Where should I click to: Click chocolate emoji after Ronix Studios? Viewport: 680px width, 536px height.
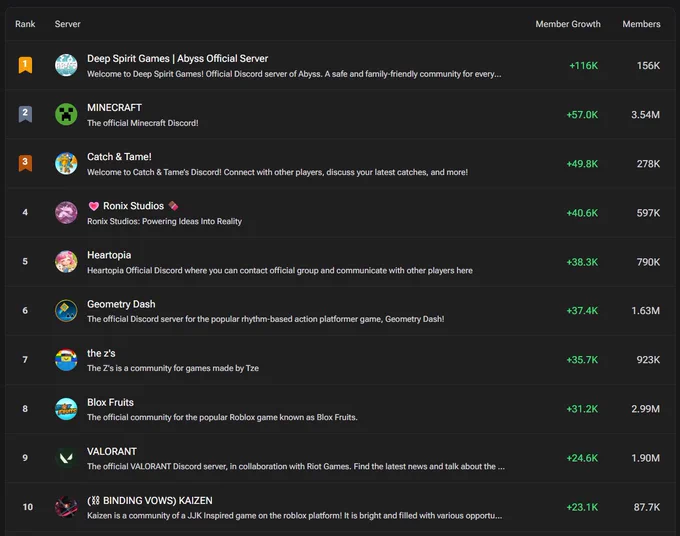173,206
